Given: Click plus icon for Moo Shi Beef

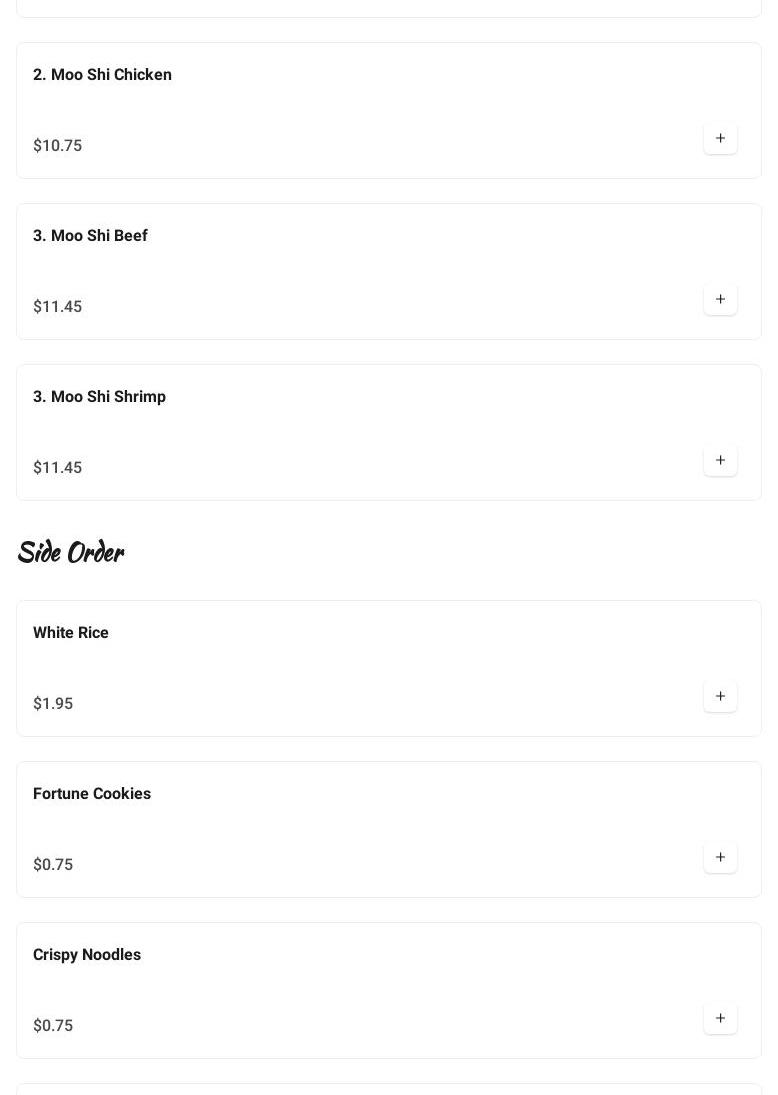Looking at the screenshot, I should [x=720, y=300].
